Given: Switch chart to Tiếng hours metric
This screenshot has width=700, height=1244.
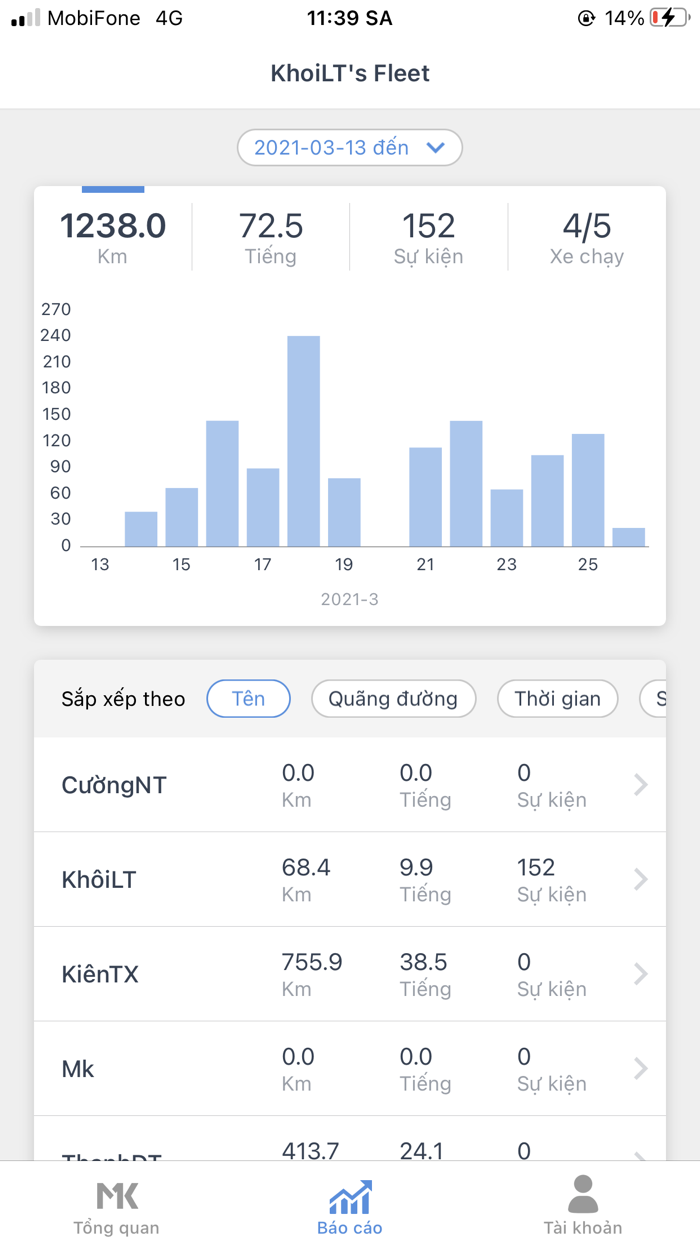Looking at the screenshot, I should pyautogui.click(x=271, y=237).
